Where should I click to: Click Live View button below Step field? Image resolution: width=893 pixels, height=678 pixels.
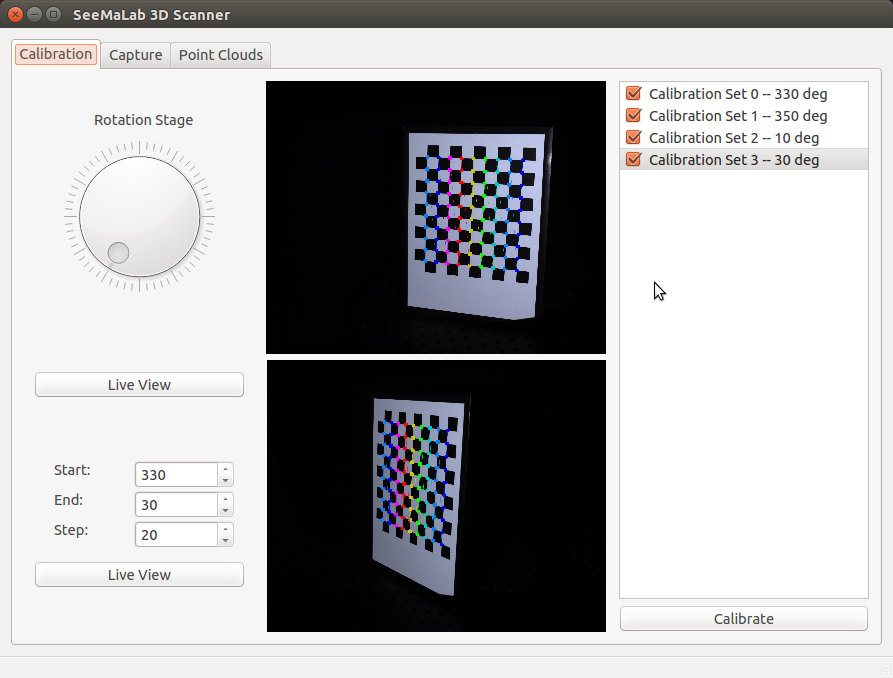point(140,574)
